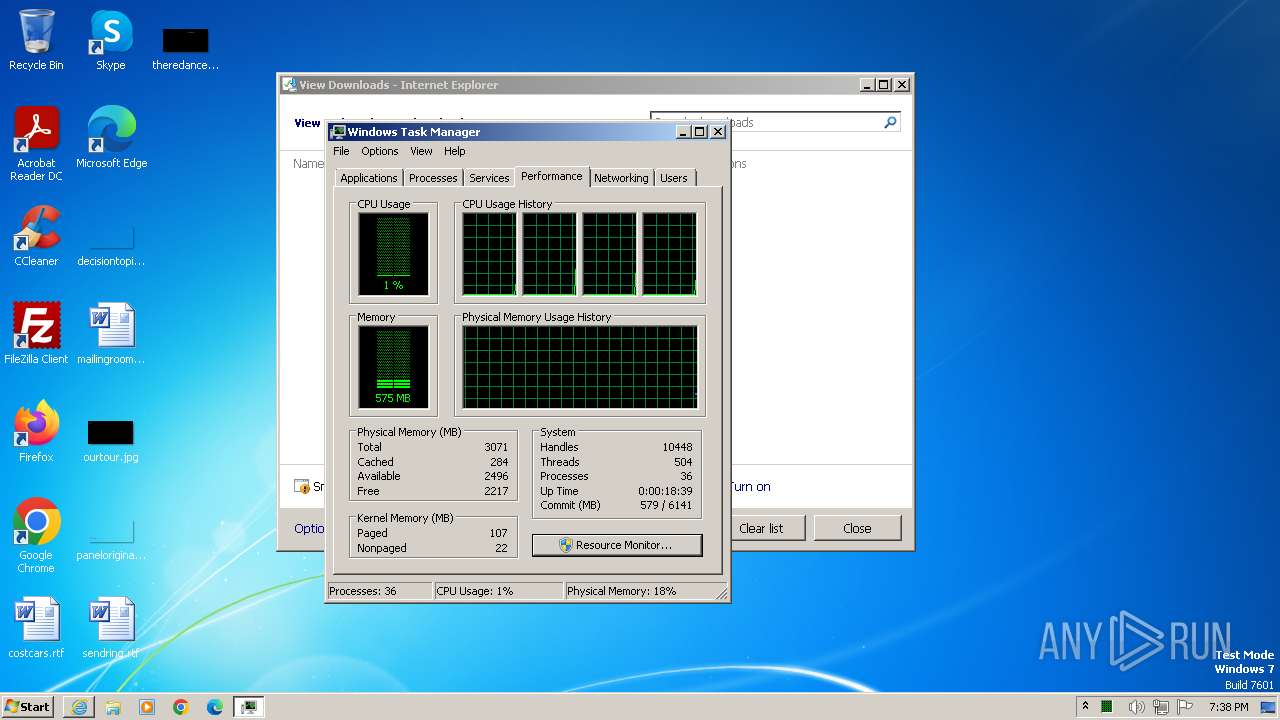The height and width of the screenshot is (720, 1280).
Task: Click the Handles value 10448
Action: click(677, 447)
